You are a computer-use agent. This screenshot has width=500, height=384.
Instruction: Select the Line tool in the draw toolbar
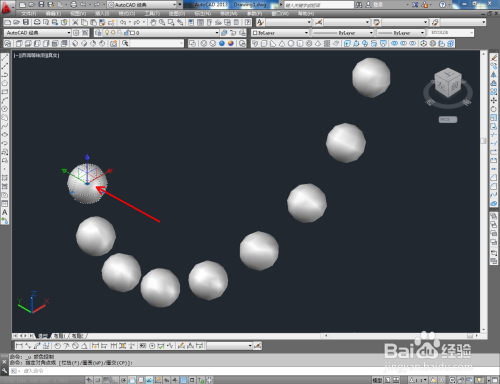5,57
